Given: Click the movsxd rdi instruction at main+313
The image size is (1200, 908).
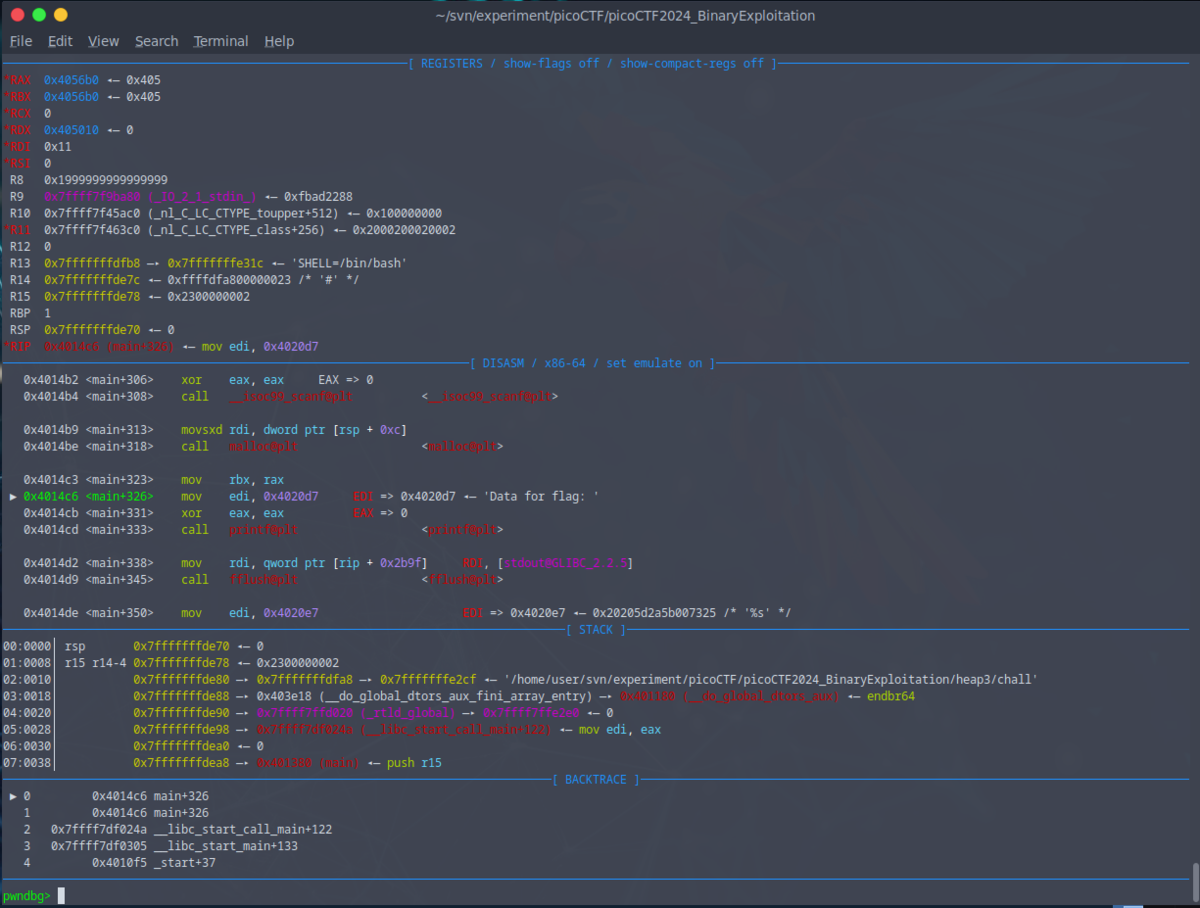Looking at the screenshot, I should tap(293, 430).
